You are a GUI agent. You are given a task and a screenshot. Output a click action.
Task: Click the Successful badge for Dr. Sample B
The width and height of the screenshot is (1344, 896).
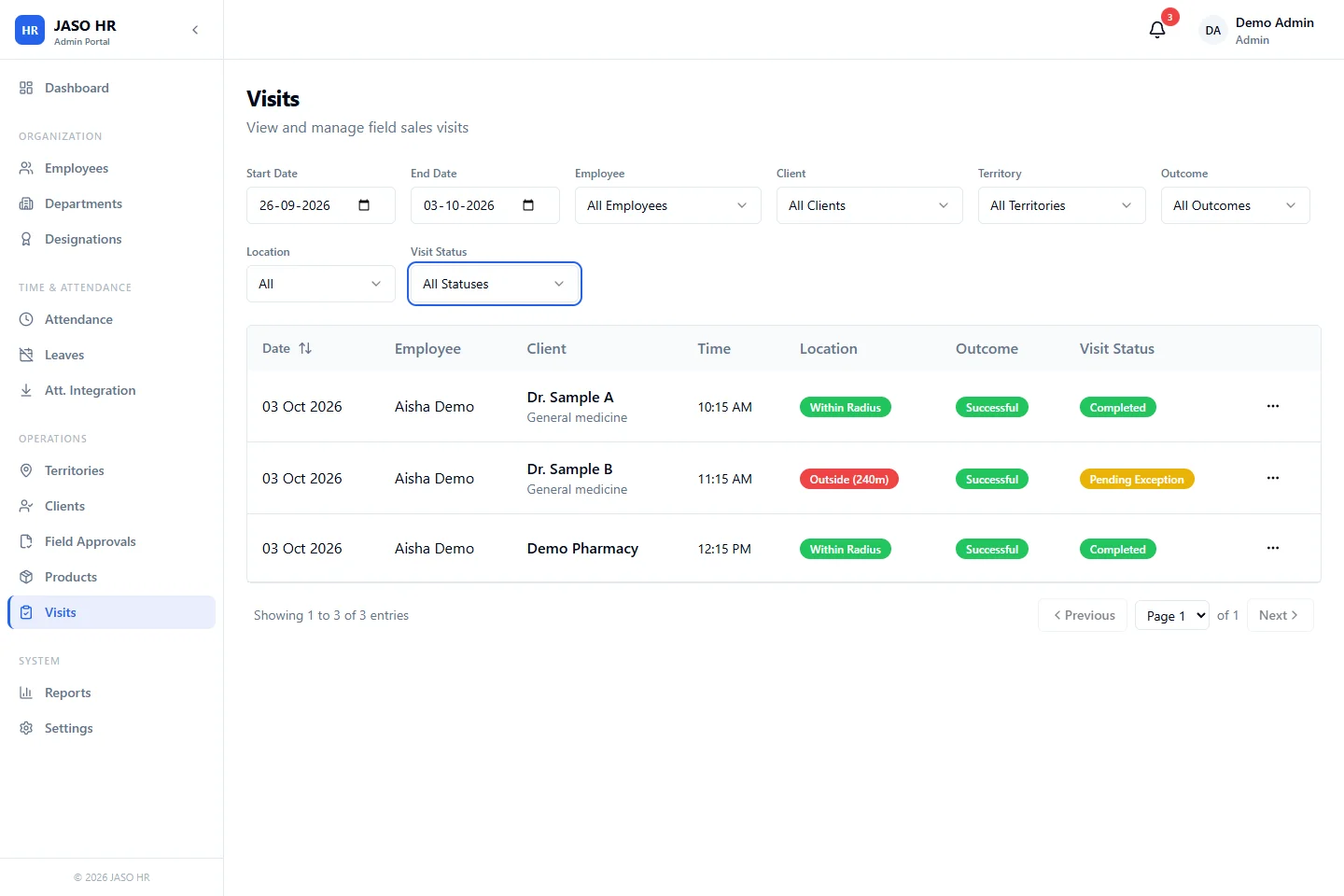point(992,479)
